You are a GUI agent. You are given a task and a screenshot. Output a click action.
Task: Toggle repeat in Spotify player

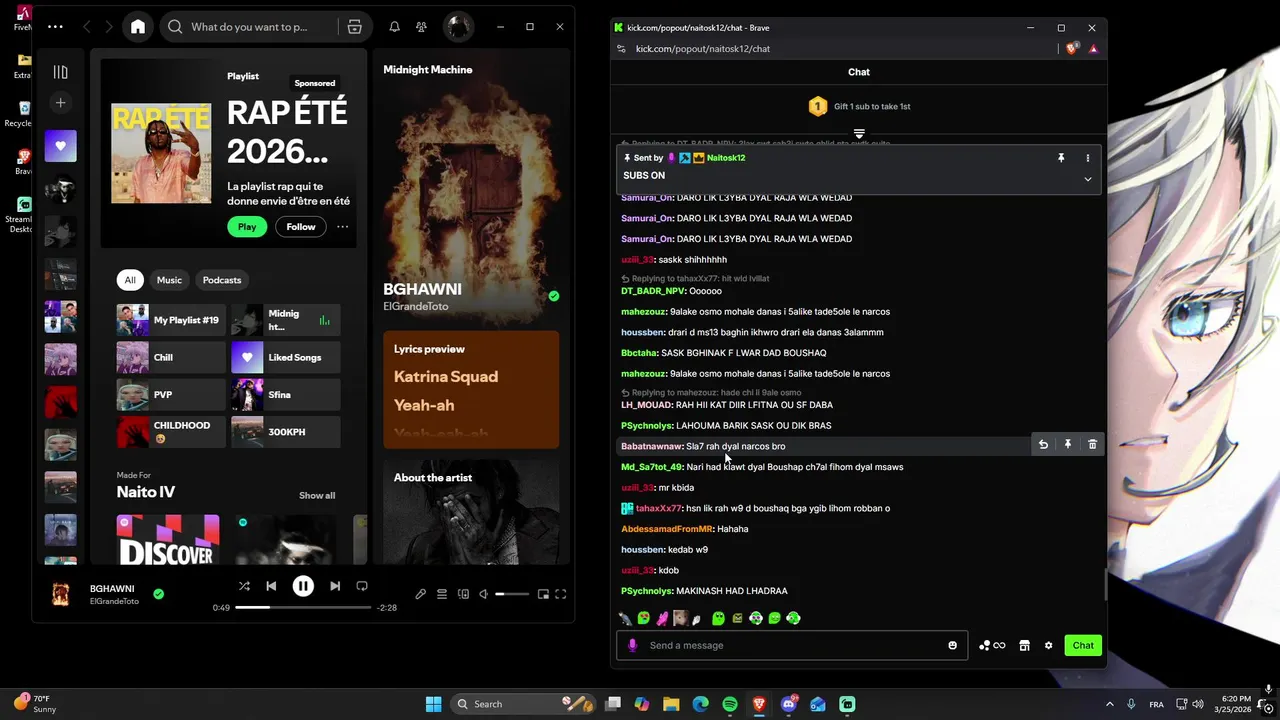point(362,586)
